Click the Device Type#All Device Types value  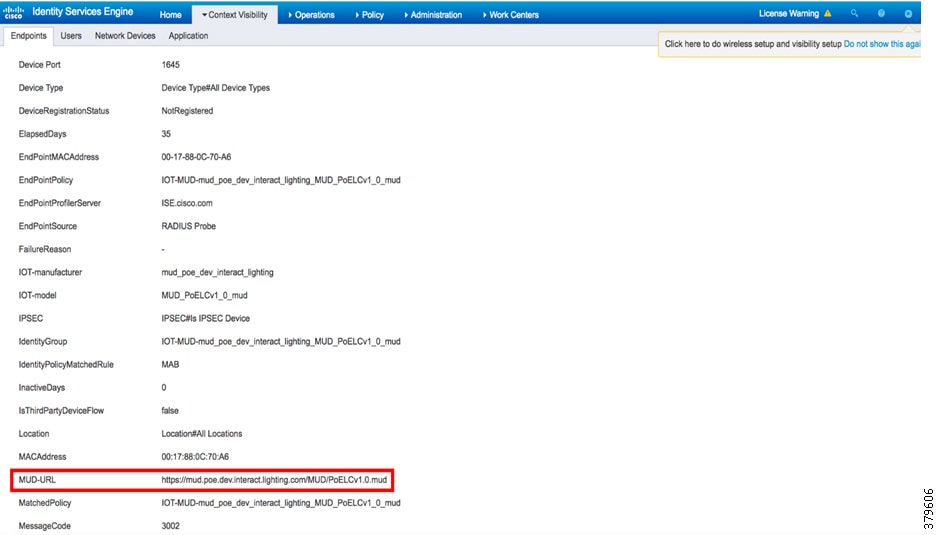coord(215,87)
